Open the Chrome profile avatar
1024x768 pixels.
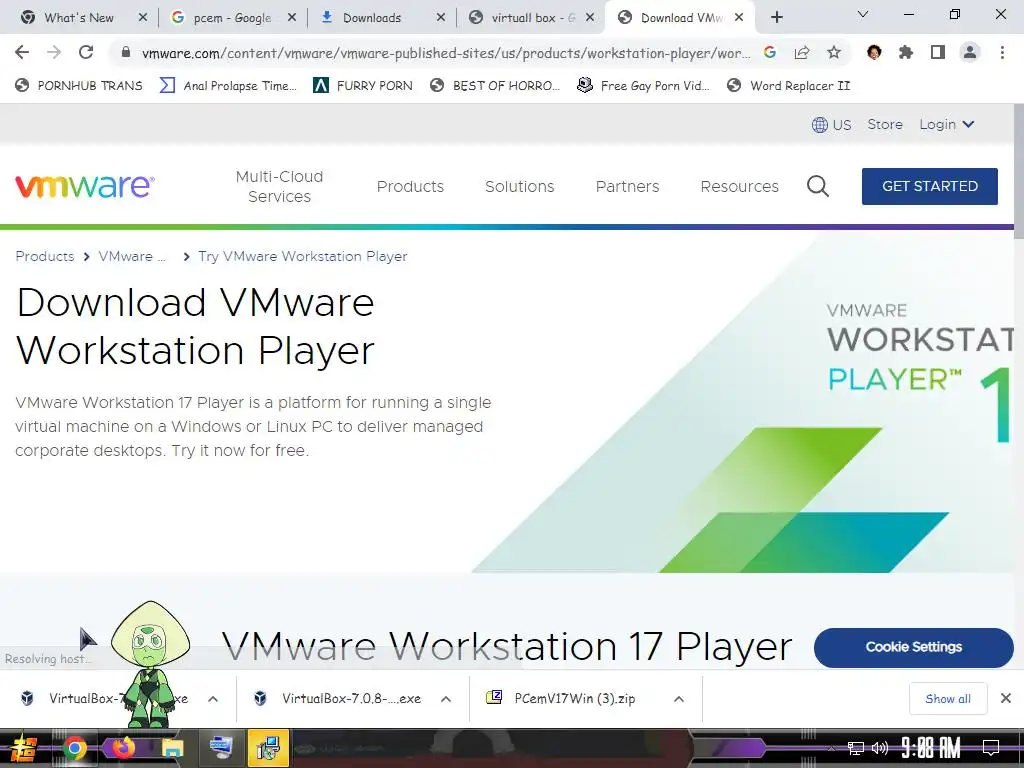pyautogui.click(x=970, y=52)
